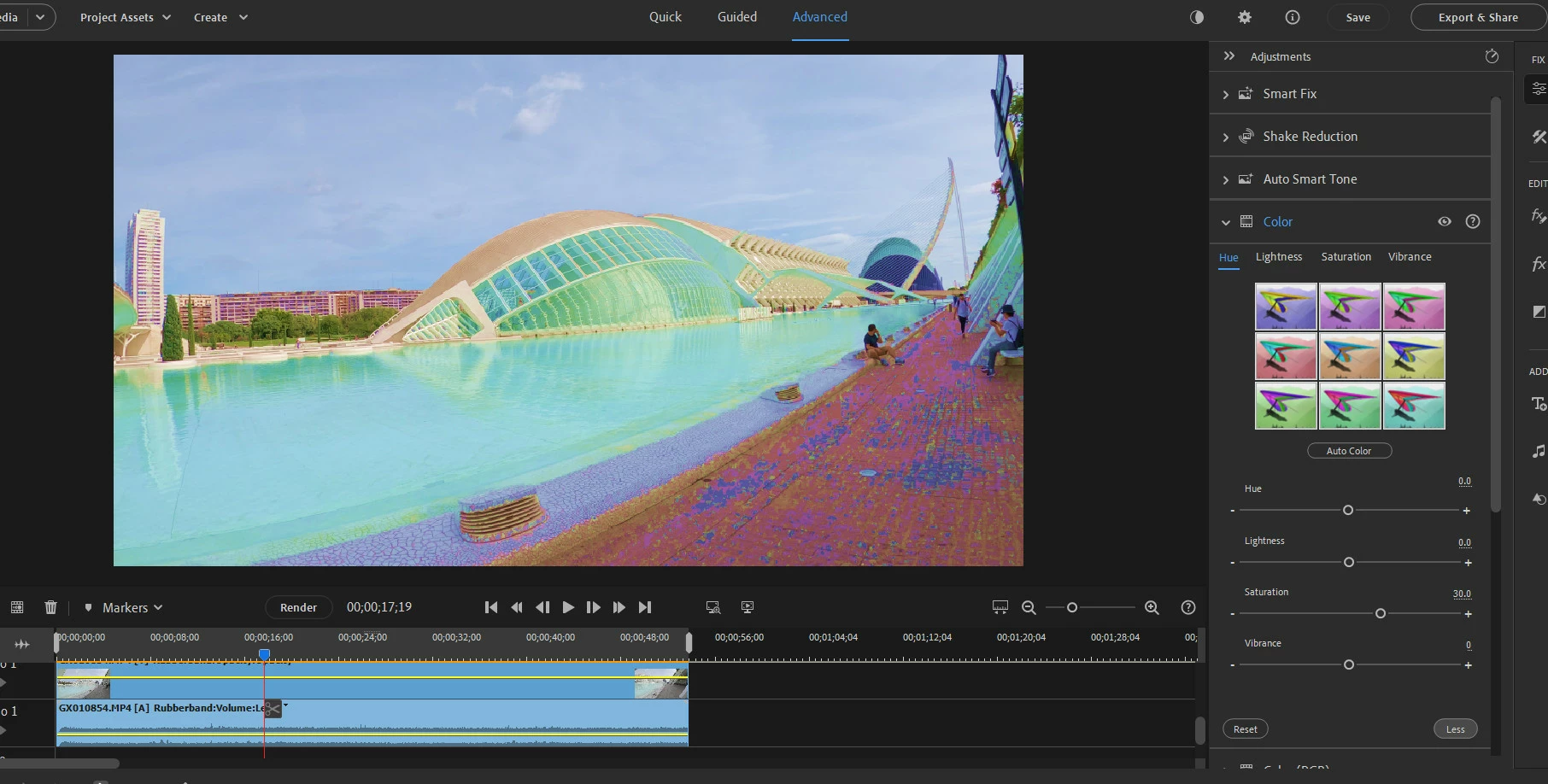Play the video preview
The height and width of the screenshot is (784, 1548).
(x=568, y=607)
